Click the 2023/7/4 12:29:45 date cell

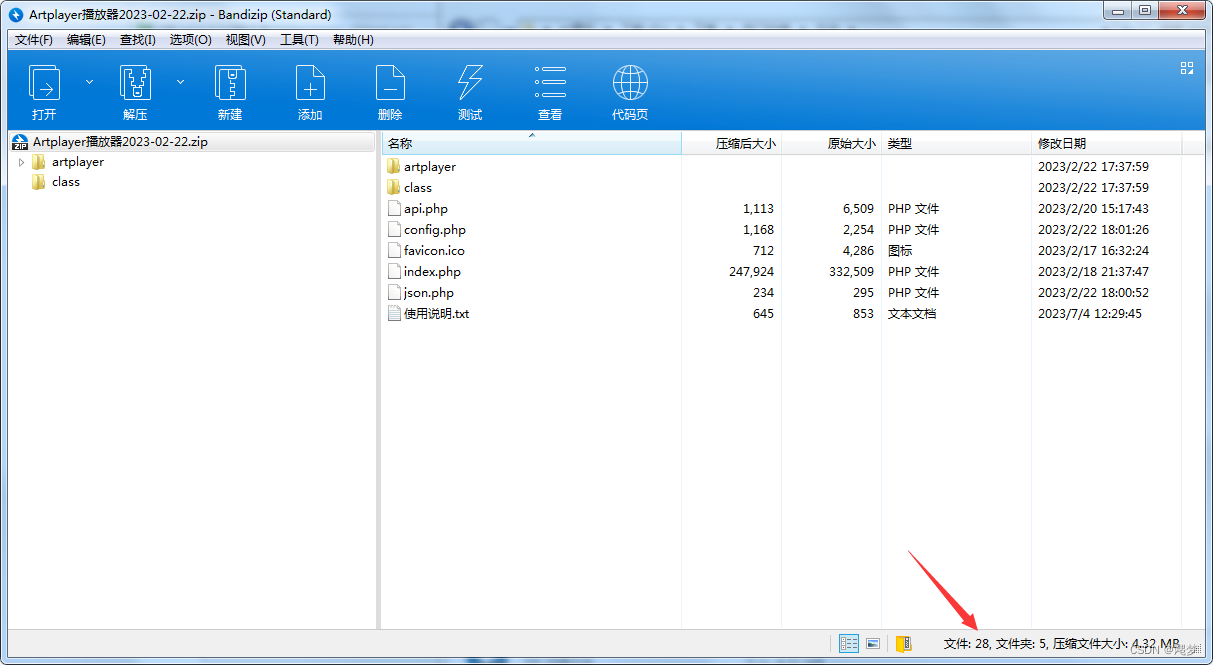1090,314
